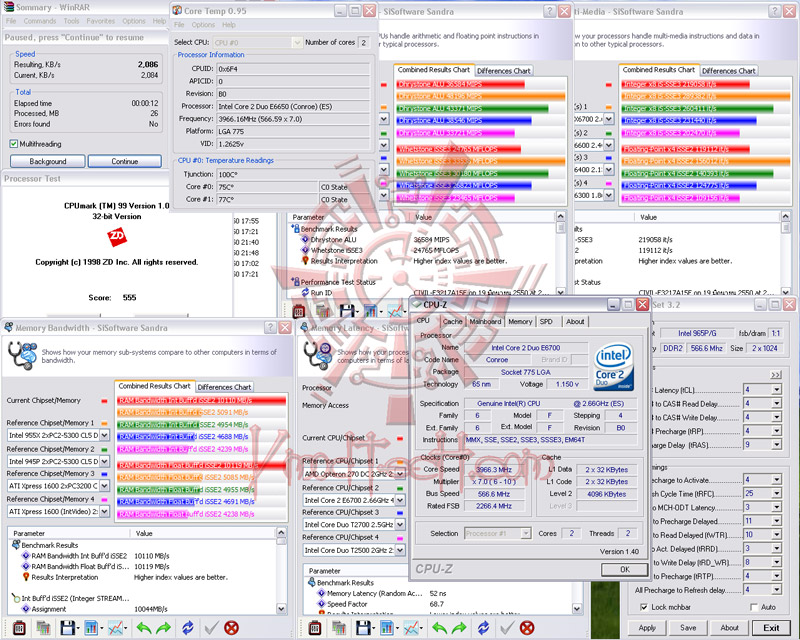
Task: Click the green back arrow in Memory Latency
Action: pos(439,627)
